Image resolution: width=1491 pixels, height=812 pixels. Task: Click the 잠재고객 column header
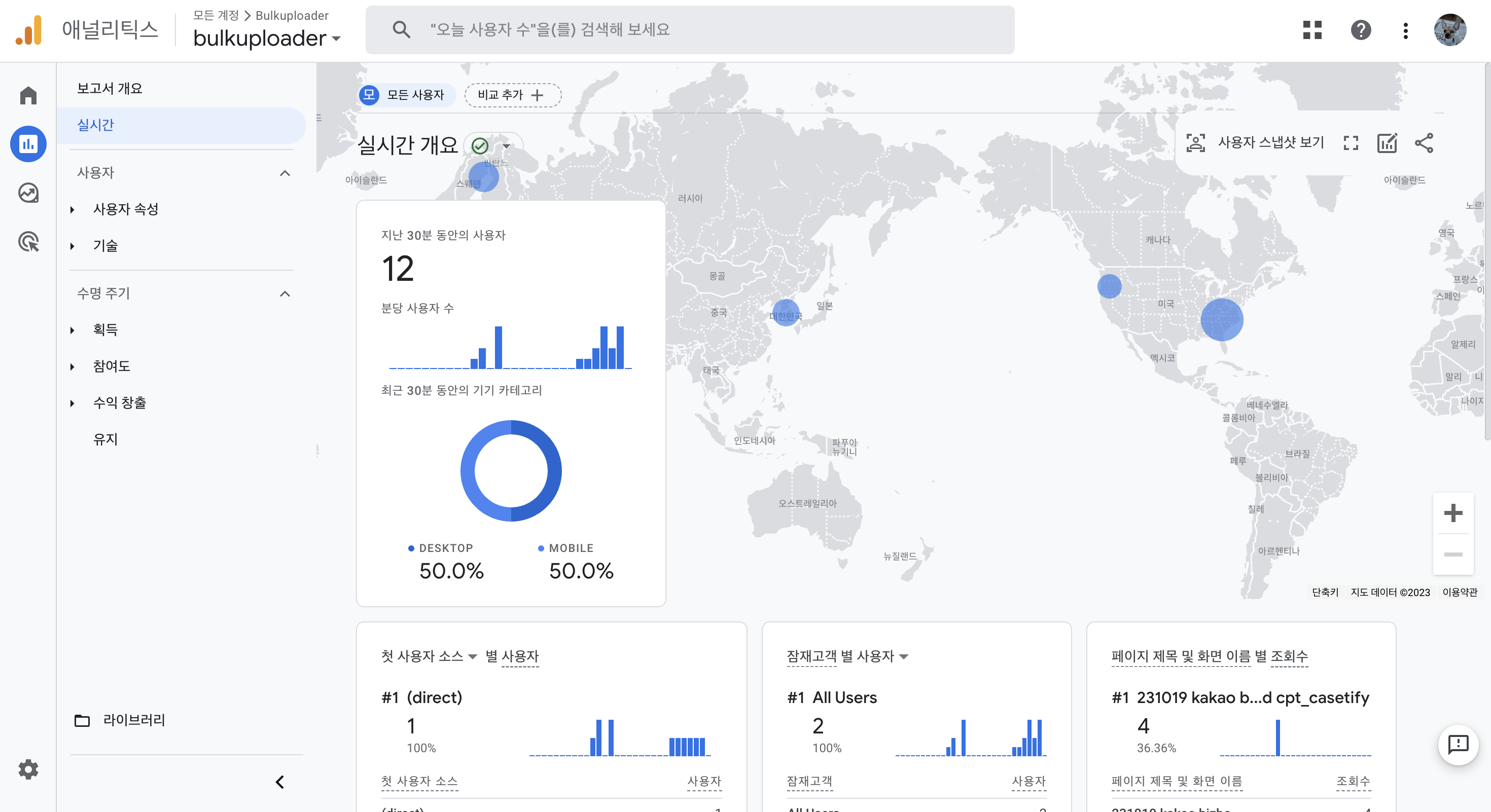coord(809,782)
